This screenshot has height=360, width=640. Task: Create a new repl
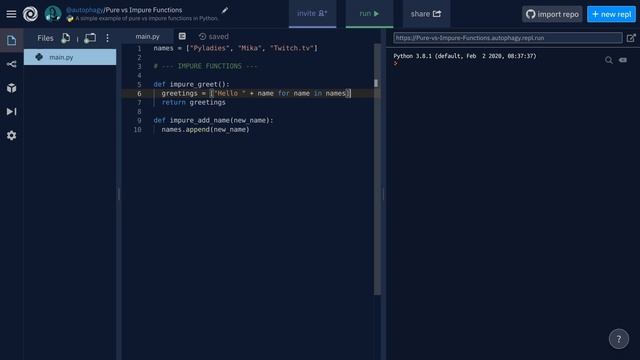(x=611, y=14)
